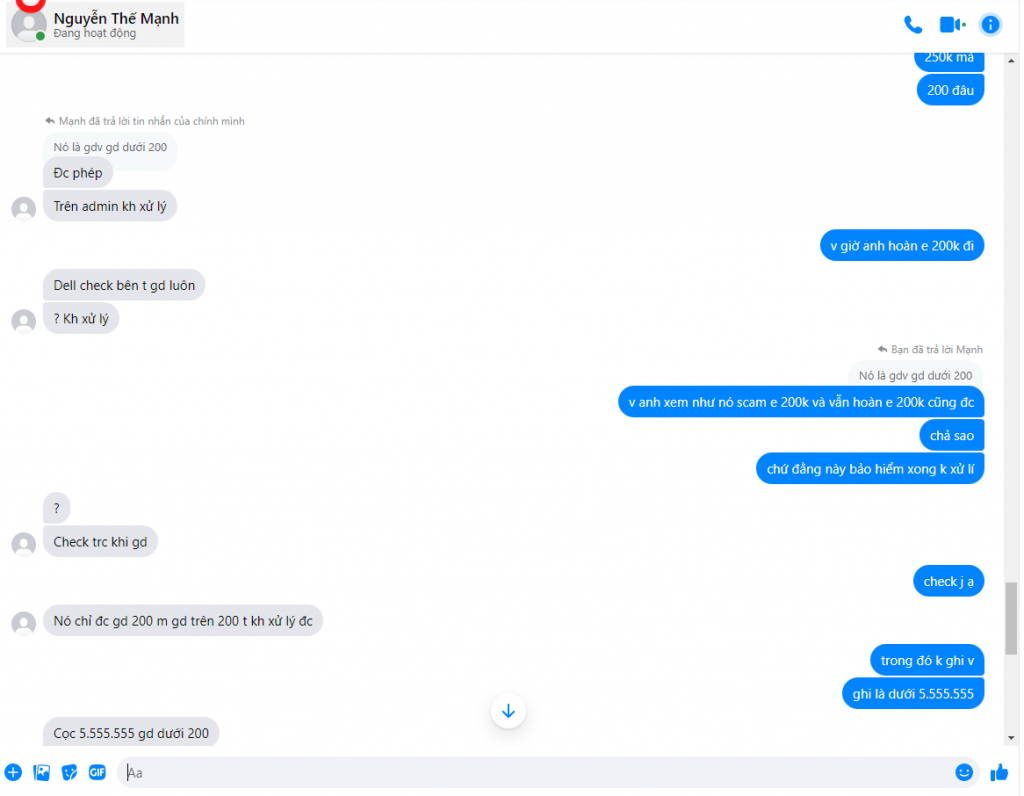This screenshot has height=796, width=1024.
Task: Select message 'Cọc 5.555.555 gd dưới 200'
Action: coord(131,733)
